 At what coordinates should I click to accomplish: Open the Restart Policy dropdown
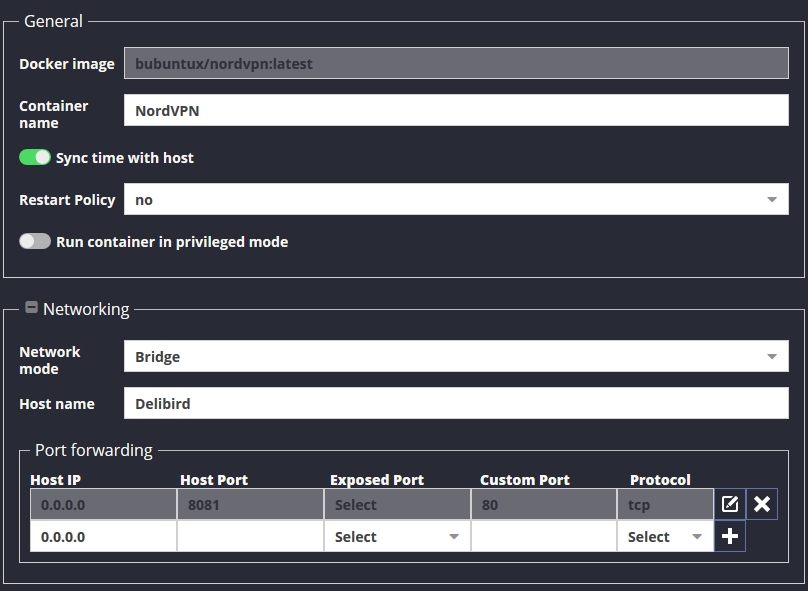[456, 199]
